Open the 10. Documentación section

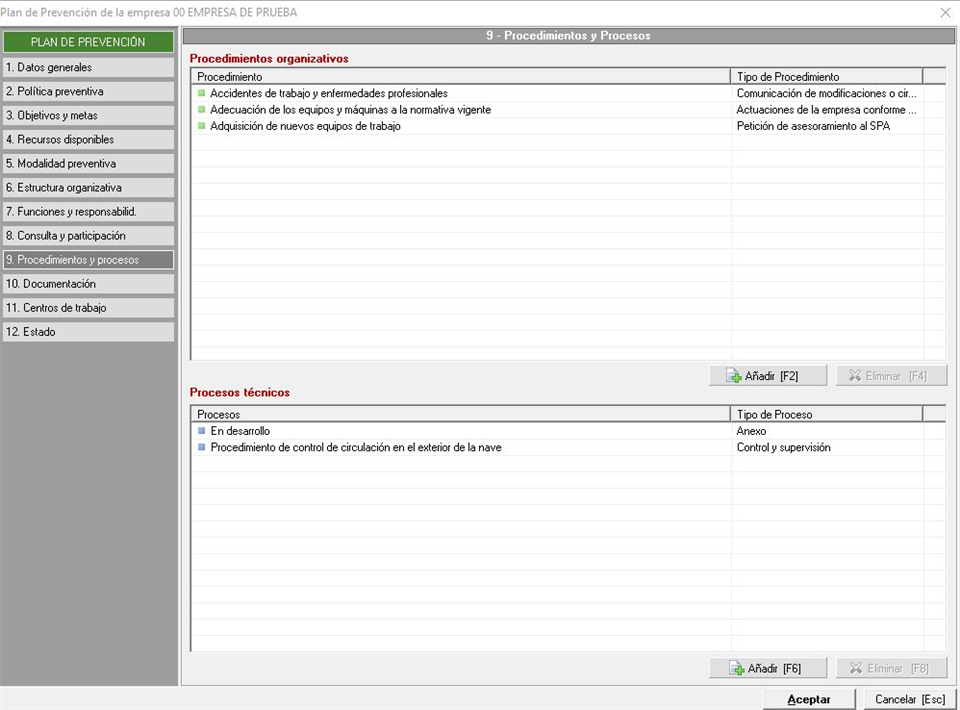(88, 283)
